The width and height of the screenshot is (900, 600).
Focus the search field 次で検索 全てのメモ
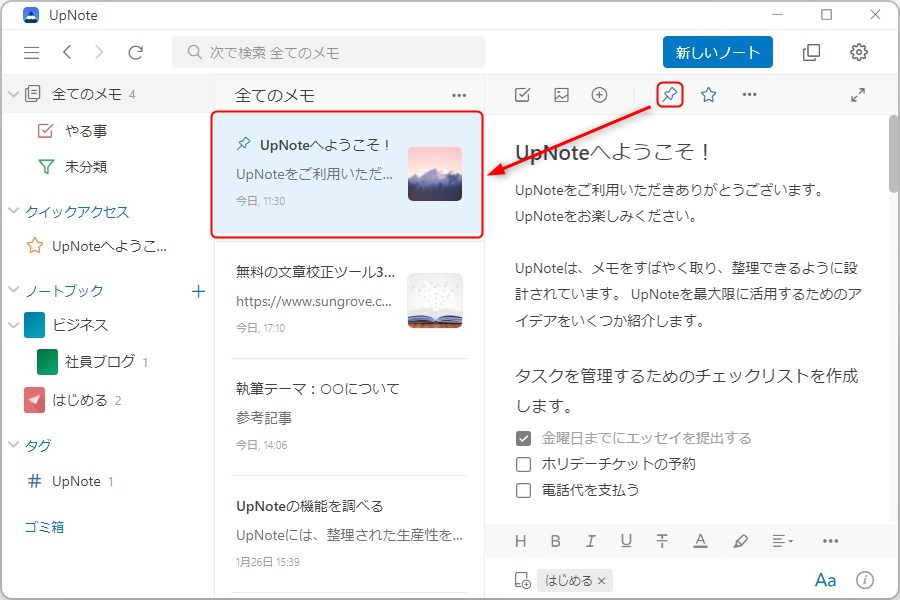coord(328,52)
